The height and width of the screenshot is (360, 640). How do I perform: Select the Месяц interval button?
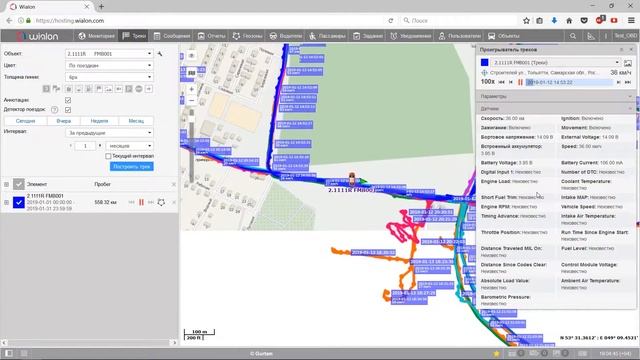click(x=136, y=121)
